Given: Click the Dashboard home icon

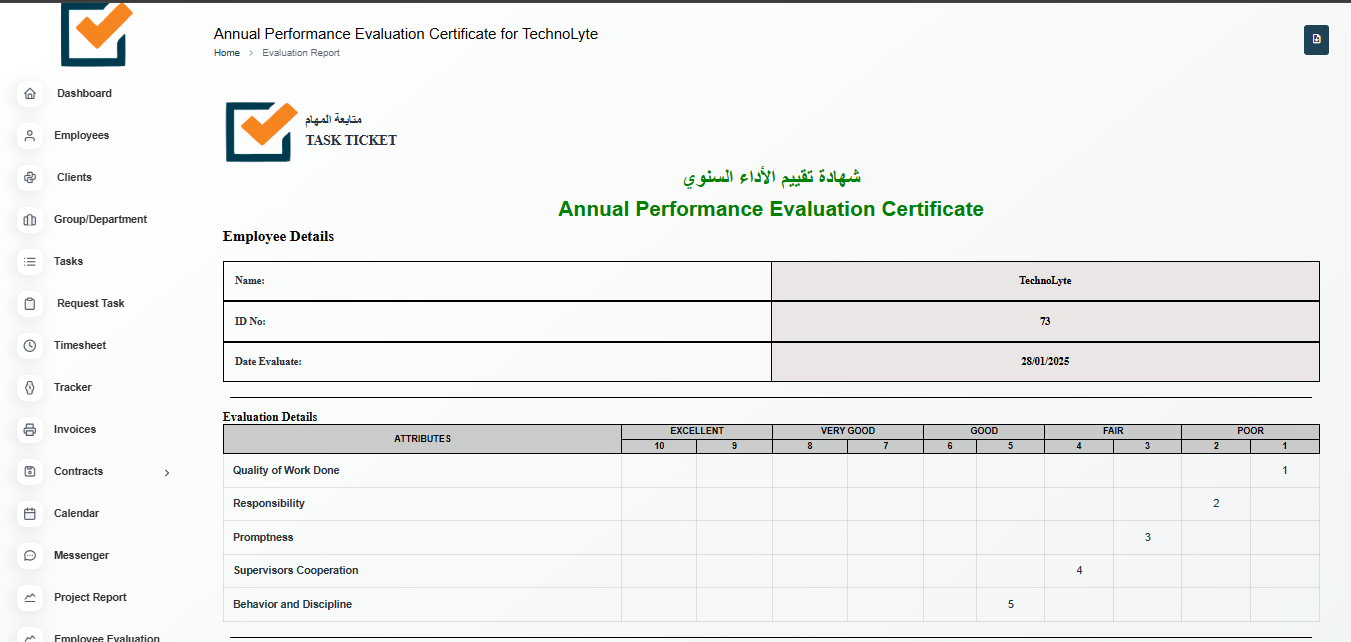Looking at the screenshot, I should [x=30, y=94].
